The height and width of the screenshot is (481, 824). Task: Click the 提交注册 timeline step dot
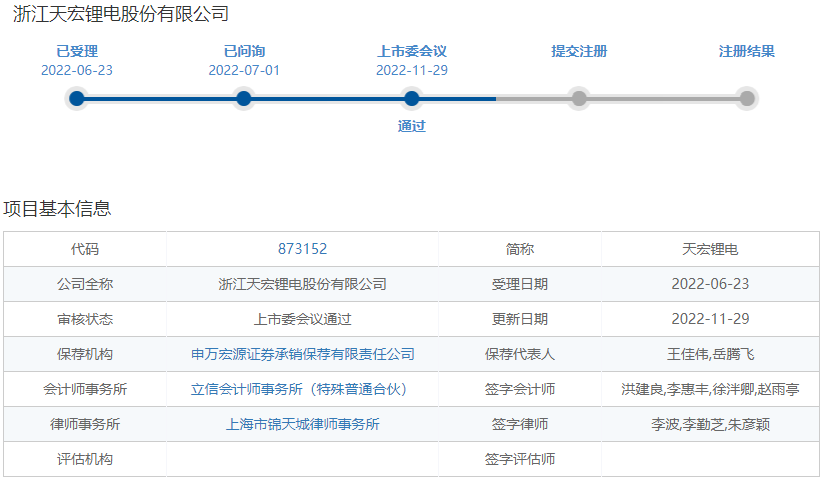pyautogui.click(x=578, y=98)
